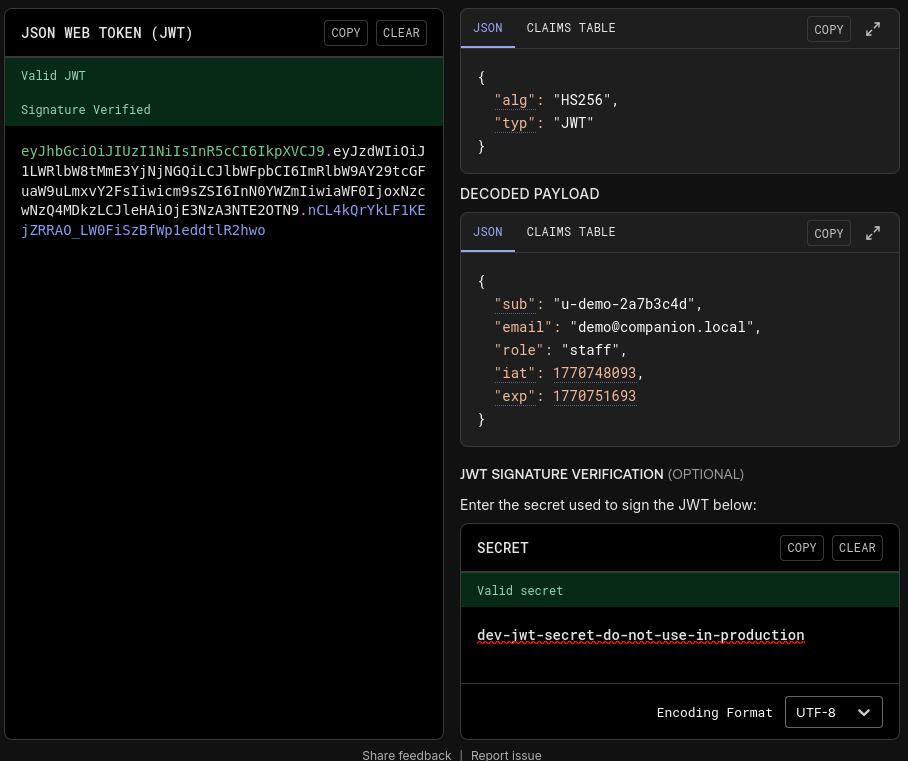Expand the decoded payload panel to fullscreen
Image resolution: width=908 pixels, height=761 pixels.
coord(873,233)
